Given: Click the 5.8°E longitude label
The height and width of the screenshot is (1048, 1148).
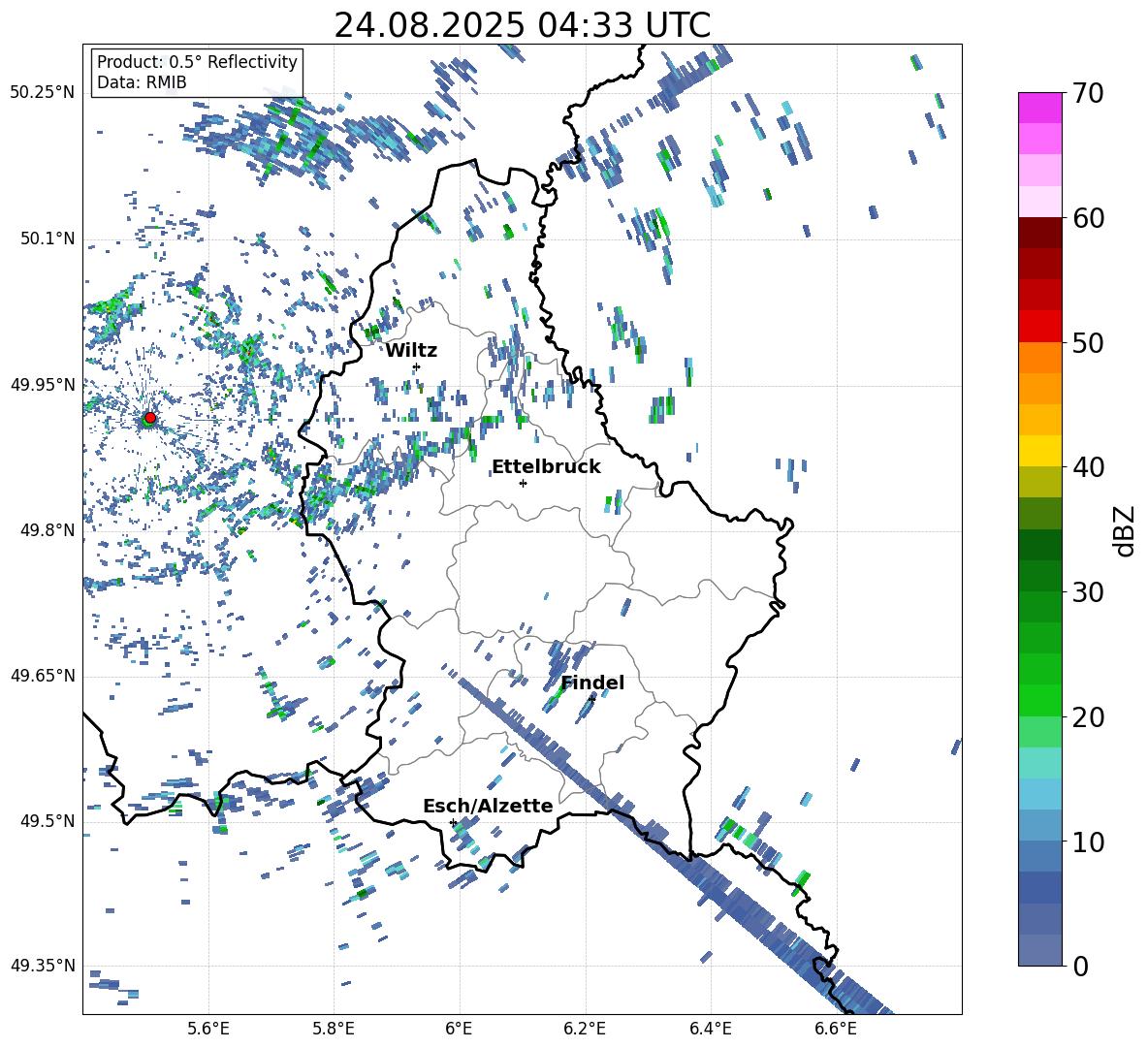Looking at the screenshot, I should (x=334, y=1029).
